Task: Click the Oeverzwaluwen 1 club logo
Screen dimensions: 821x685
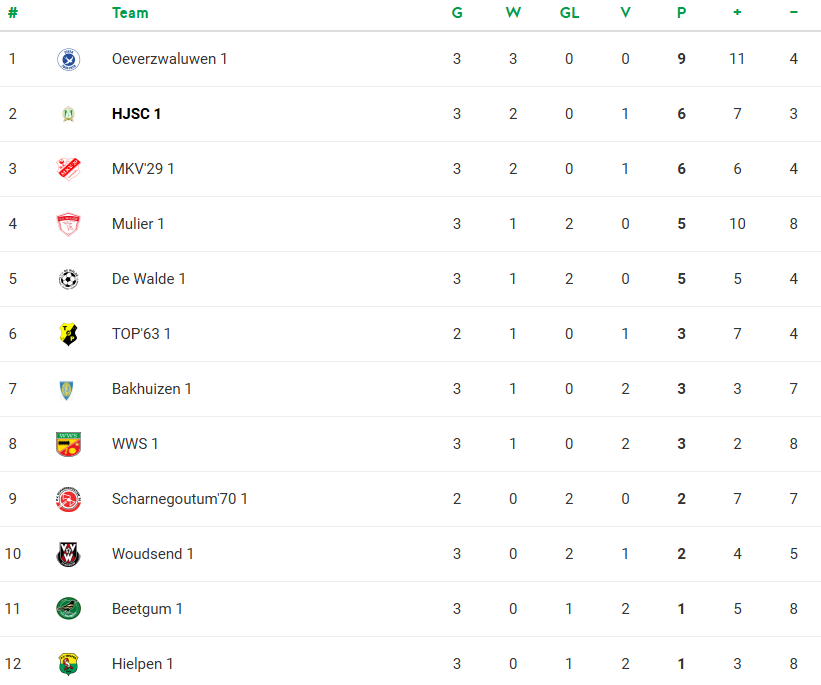Action: click(68, 59)
